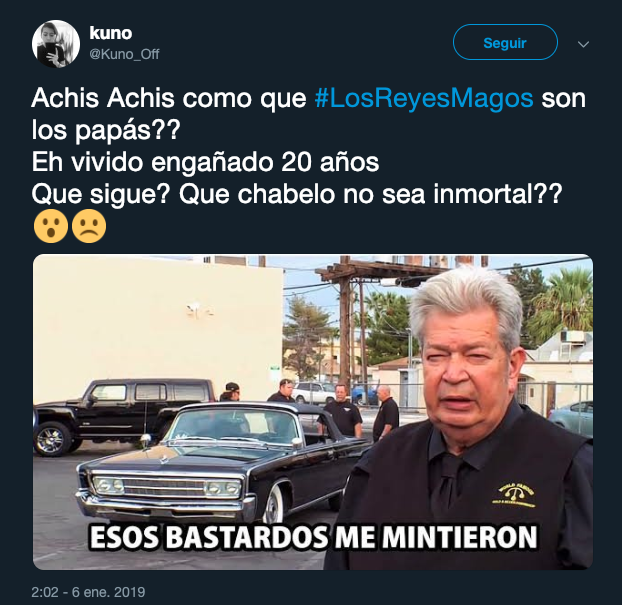Open the #LosReyesMagos hashtag link

424,98
